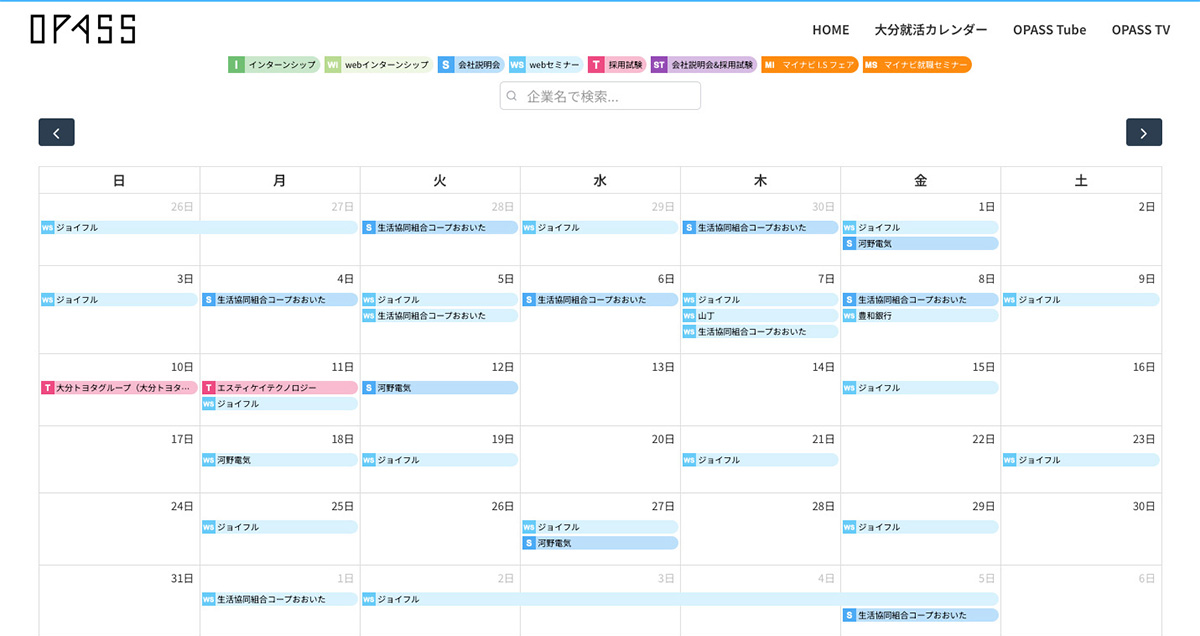The height and width of the screenshot is (636, 1200).
Task: Select the webインターンシップ legend tag
Action: tap(378, 65)
